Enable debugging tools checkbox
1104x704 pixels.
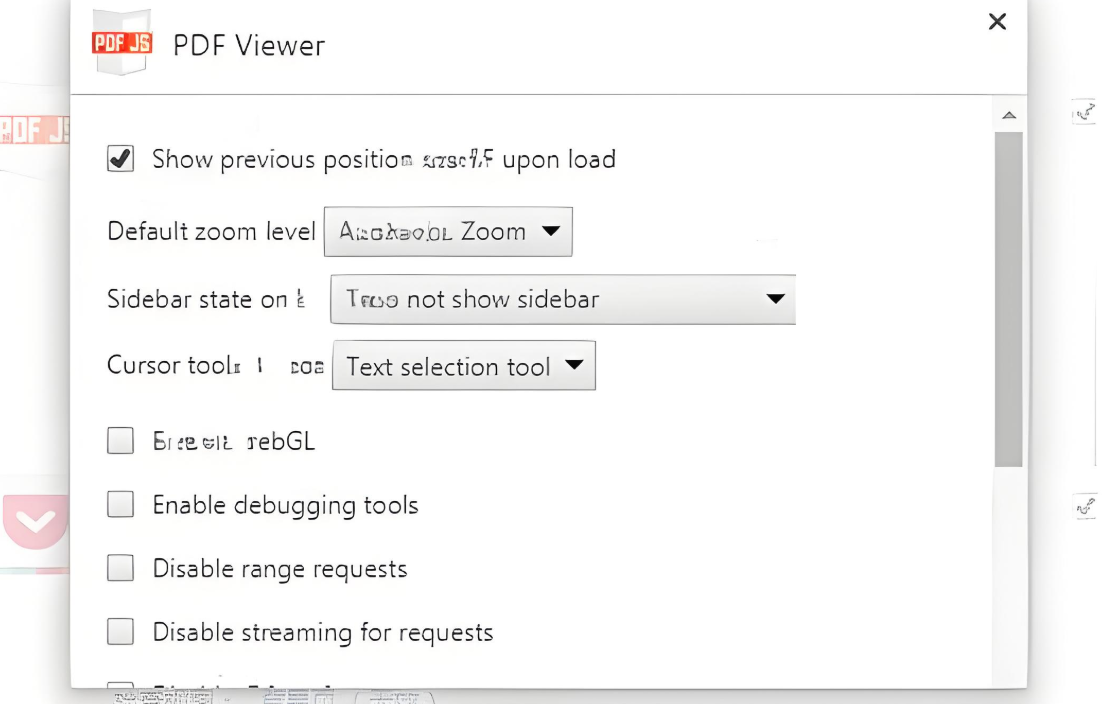(121, 505)
